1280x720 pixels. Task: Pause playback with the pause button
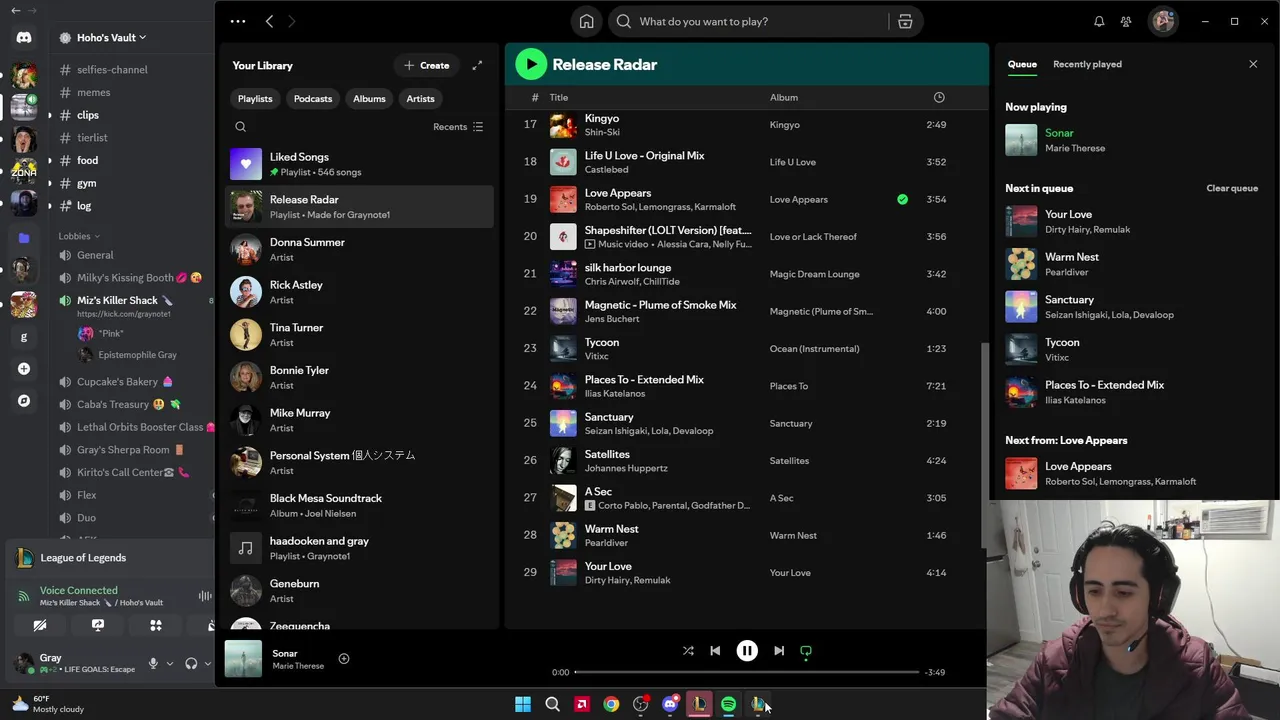coord(747,651)
